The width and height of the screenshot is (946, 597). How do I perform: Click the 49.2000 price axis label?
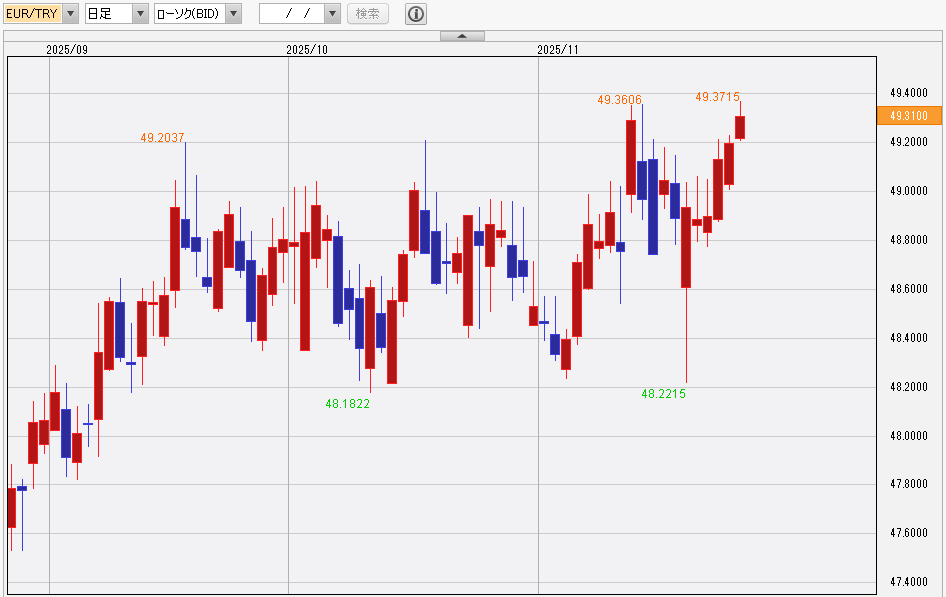[909, 142]
